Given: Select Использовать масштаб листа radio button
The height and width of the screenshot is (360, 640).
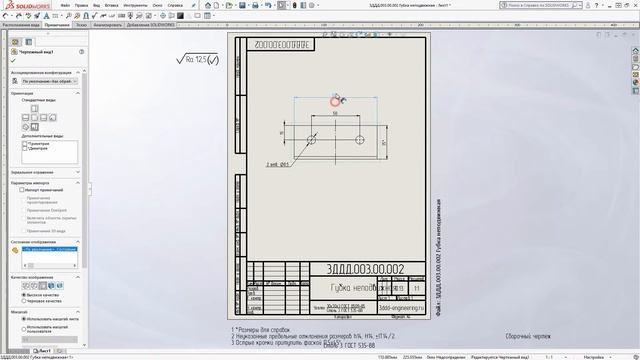Looking at the screenshot, I should pyautogui.click(x=24, y=319).
